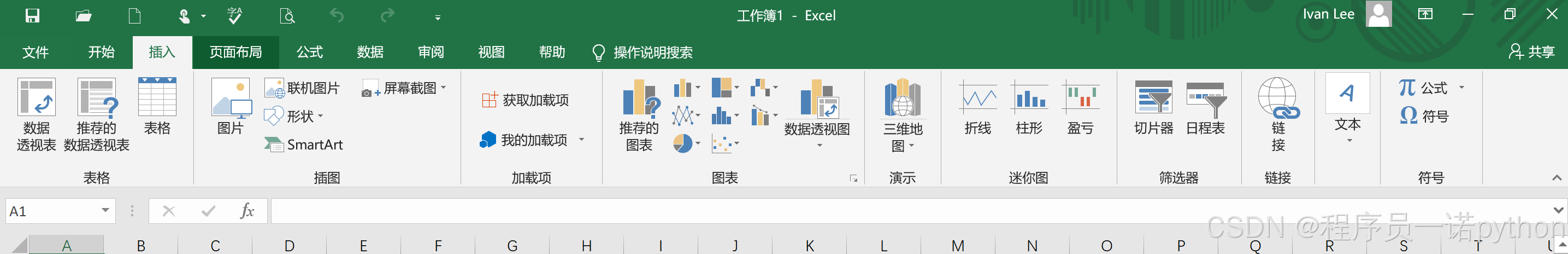
Task: Insert a 图片 picture
Action: (231, 107)
